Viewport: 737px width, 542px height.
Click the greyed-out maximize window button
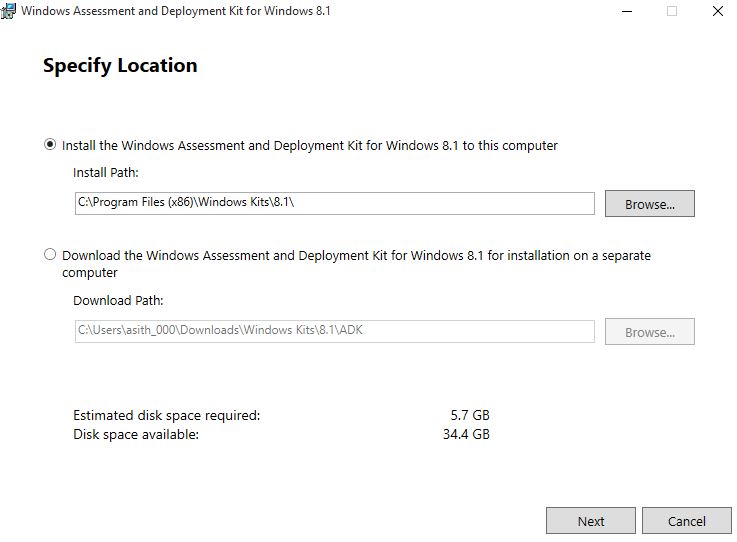click(x=672, y=11)
